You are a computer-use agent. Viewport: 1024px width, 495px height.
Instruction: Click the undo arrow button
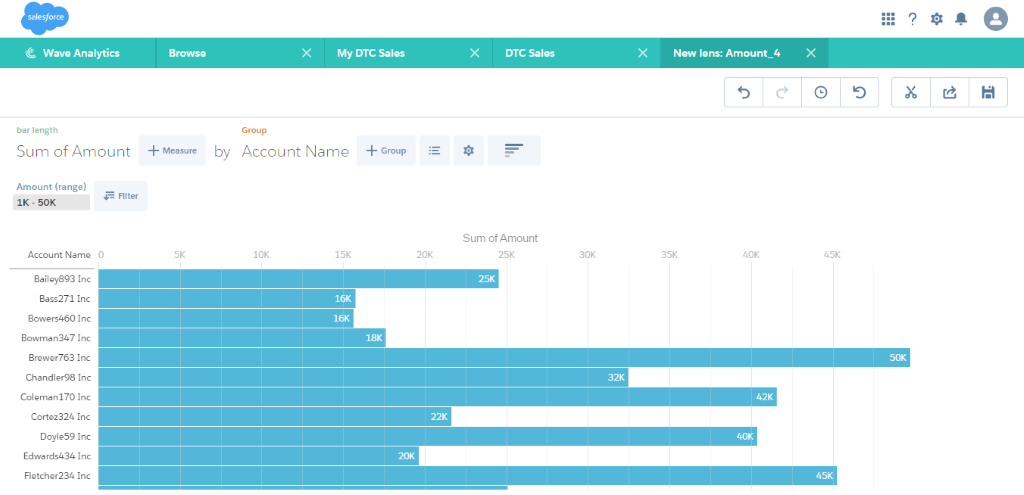click(x=744, y=93)
